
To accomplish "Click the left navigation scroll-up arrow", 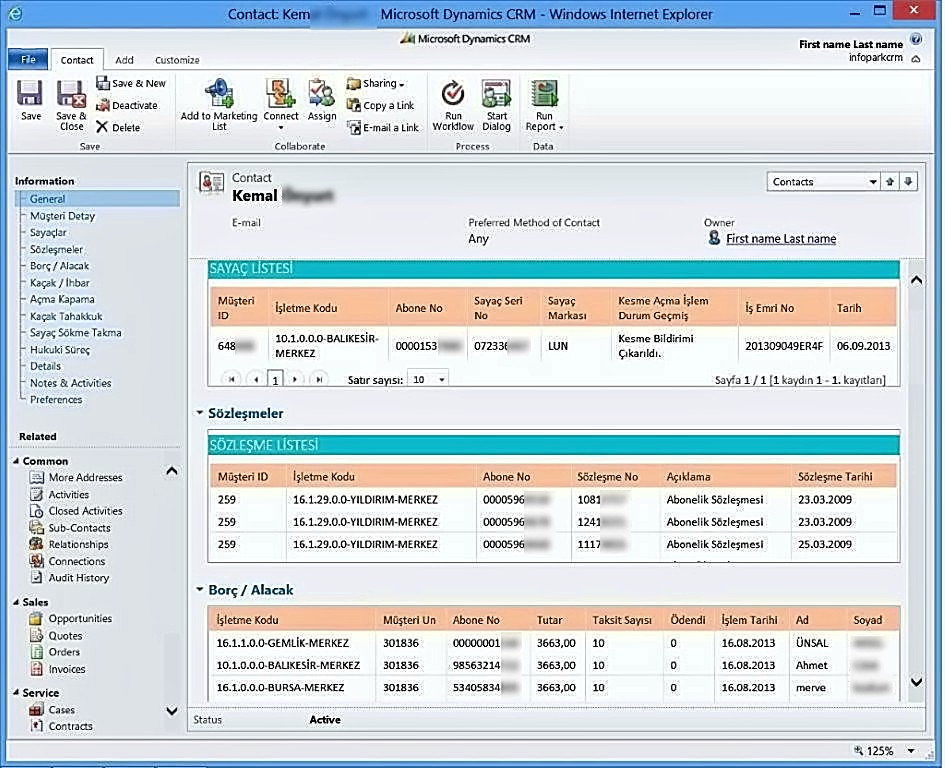I will pos(172,471).
